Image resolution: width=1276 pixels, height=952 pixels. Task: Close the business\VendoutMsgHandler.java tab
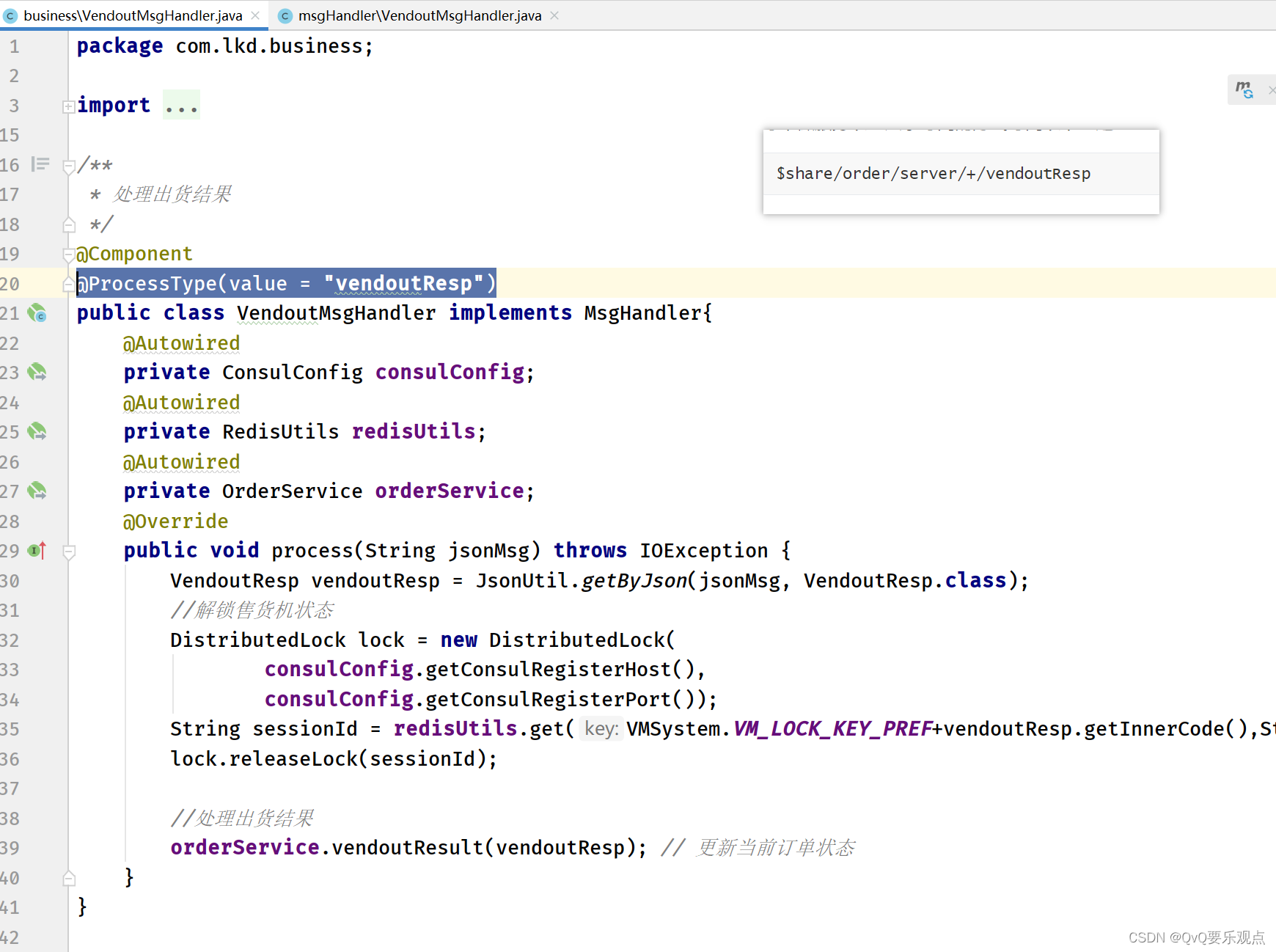coord(255,15)
